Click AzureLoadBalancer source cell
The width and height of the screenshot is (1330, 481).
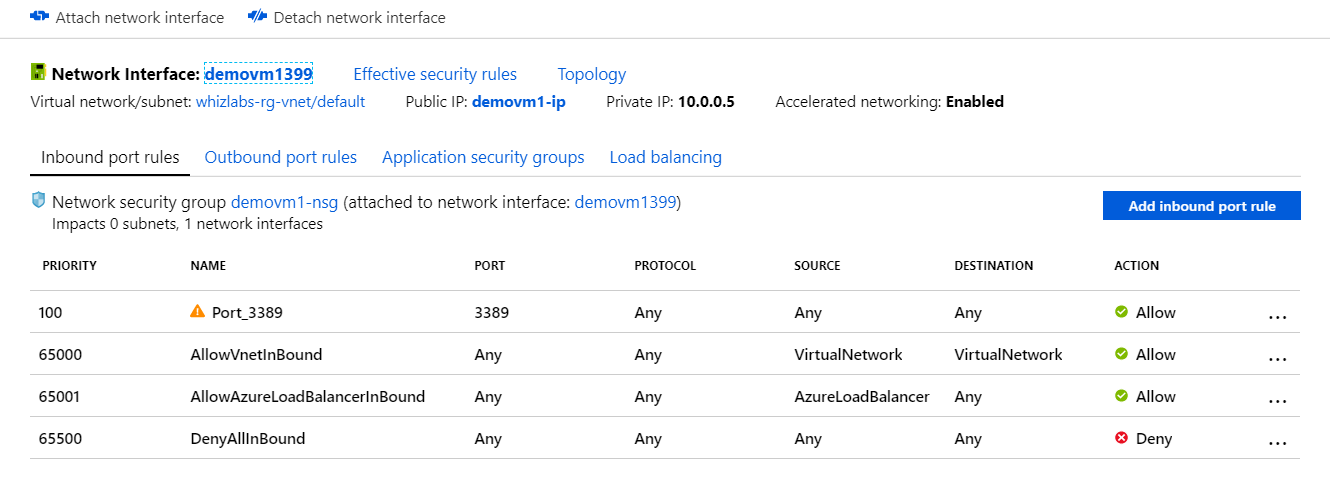coord(862,396)
